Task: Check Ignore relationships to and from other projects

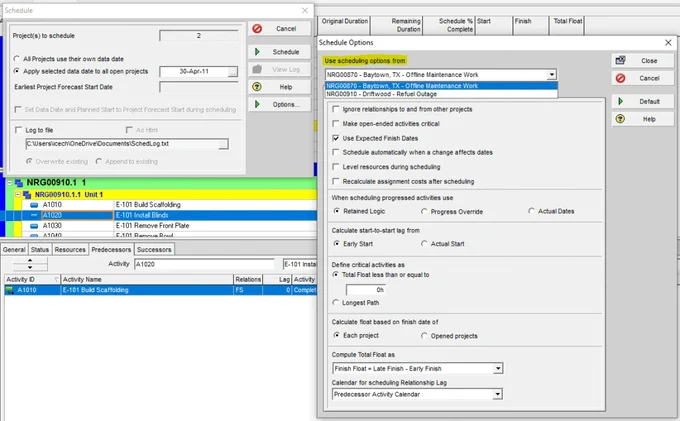Action: (335, 109)
